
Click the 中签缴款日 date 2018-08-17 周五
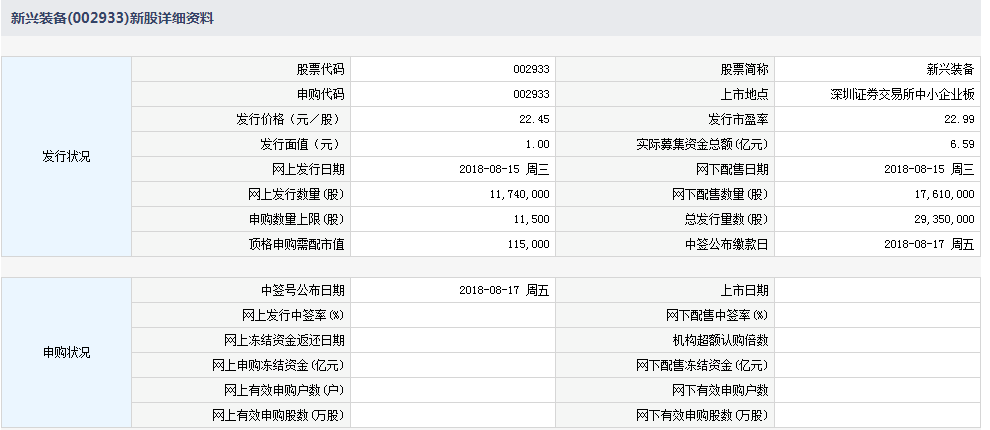pyautogui.click(x=929, y=244)
